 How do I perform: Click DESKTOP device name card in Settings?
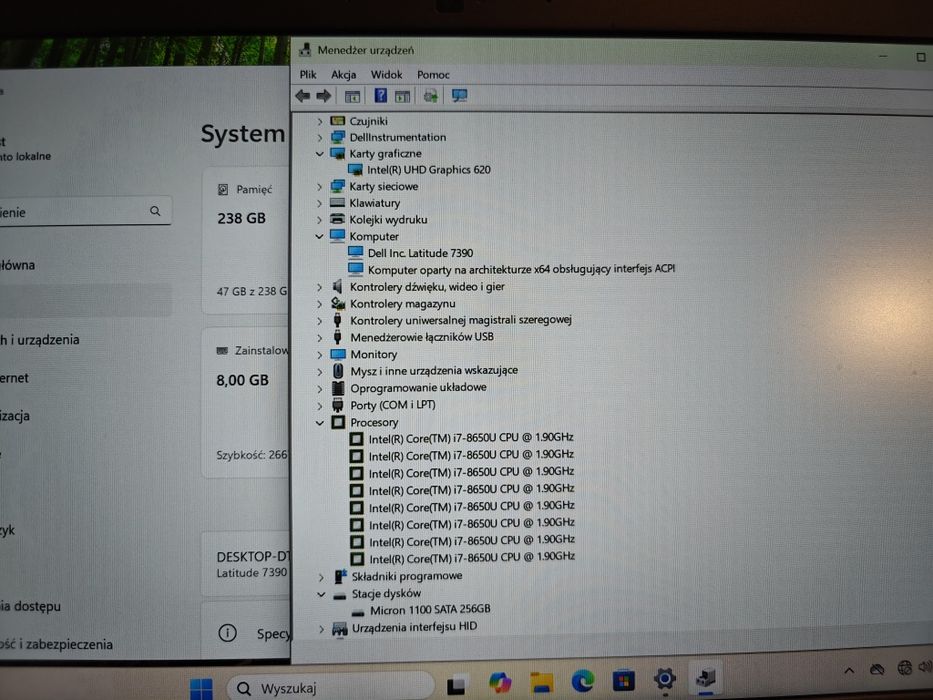click(x=246, y=564)
